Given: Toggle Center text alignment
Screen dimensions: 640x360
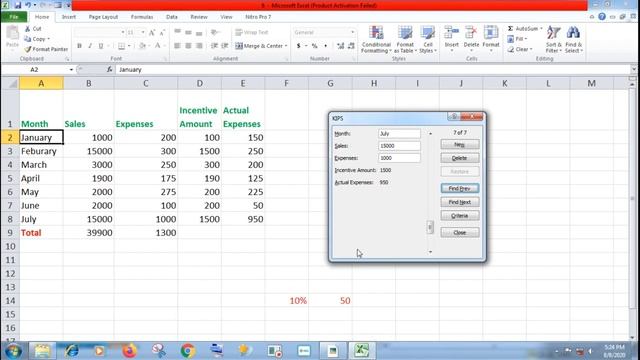Looking at the screenshot, I should click(x=188, y=46).
